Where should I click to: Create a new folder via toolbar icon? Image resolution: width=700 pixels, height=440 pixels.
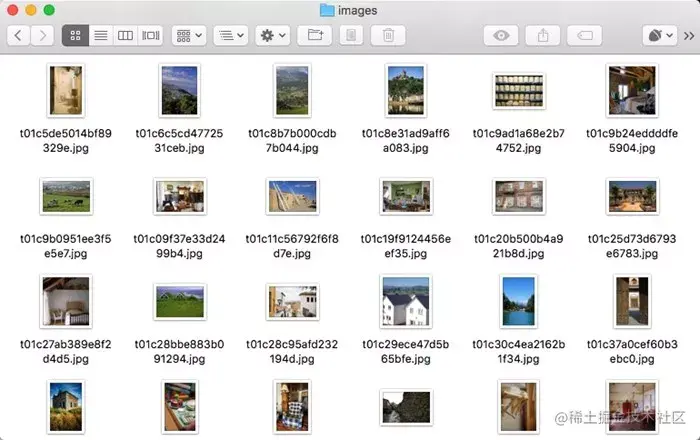(315, 35)
